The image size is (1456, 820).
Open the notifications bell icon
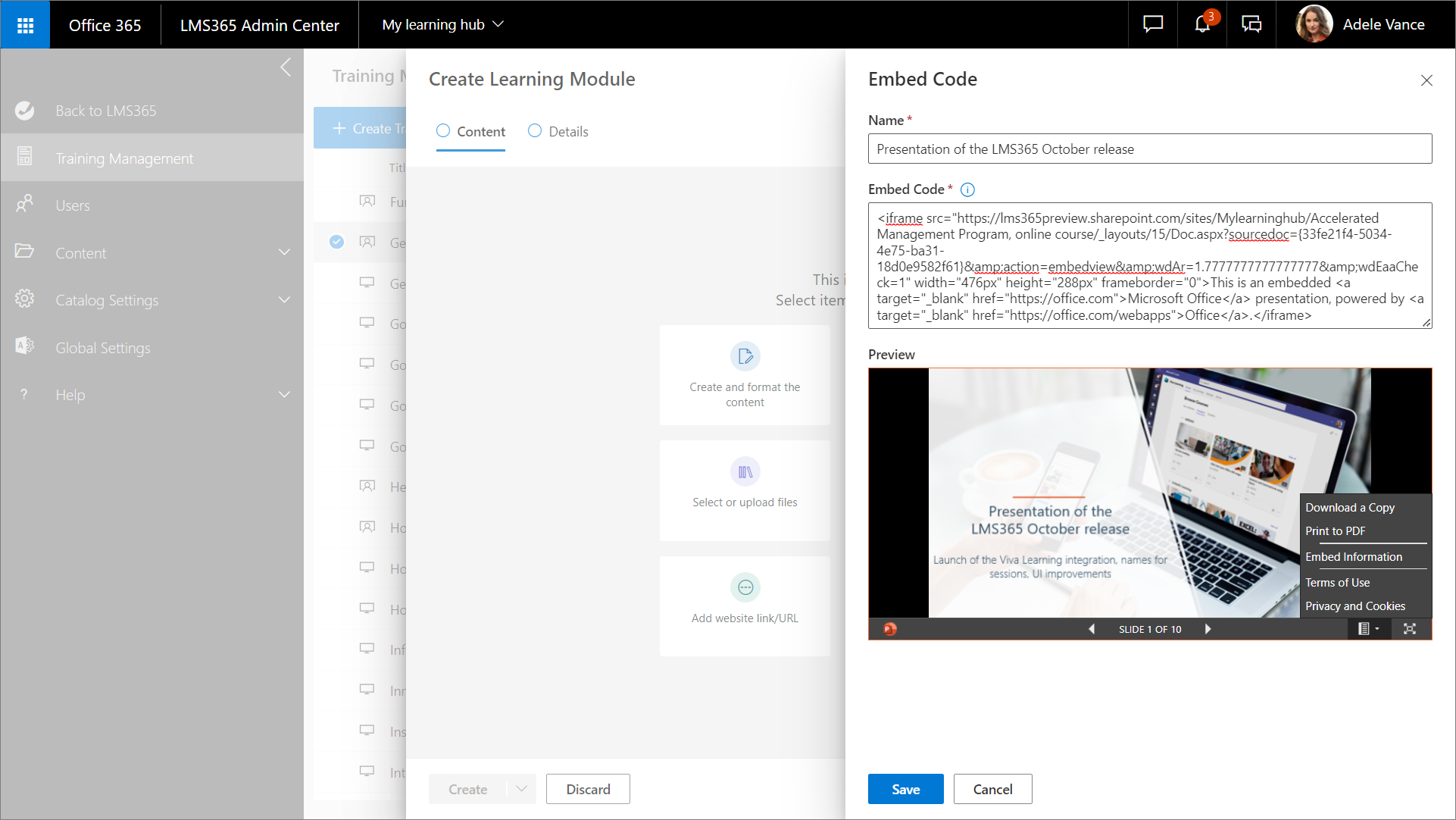point(1202,24)
